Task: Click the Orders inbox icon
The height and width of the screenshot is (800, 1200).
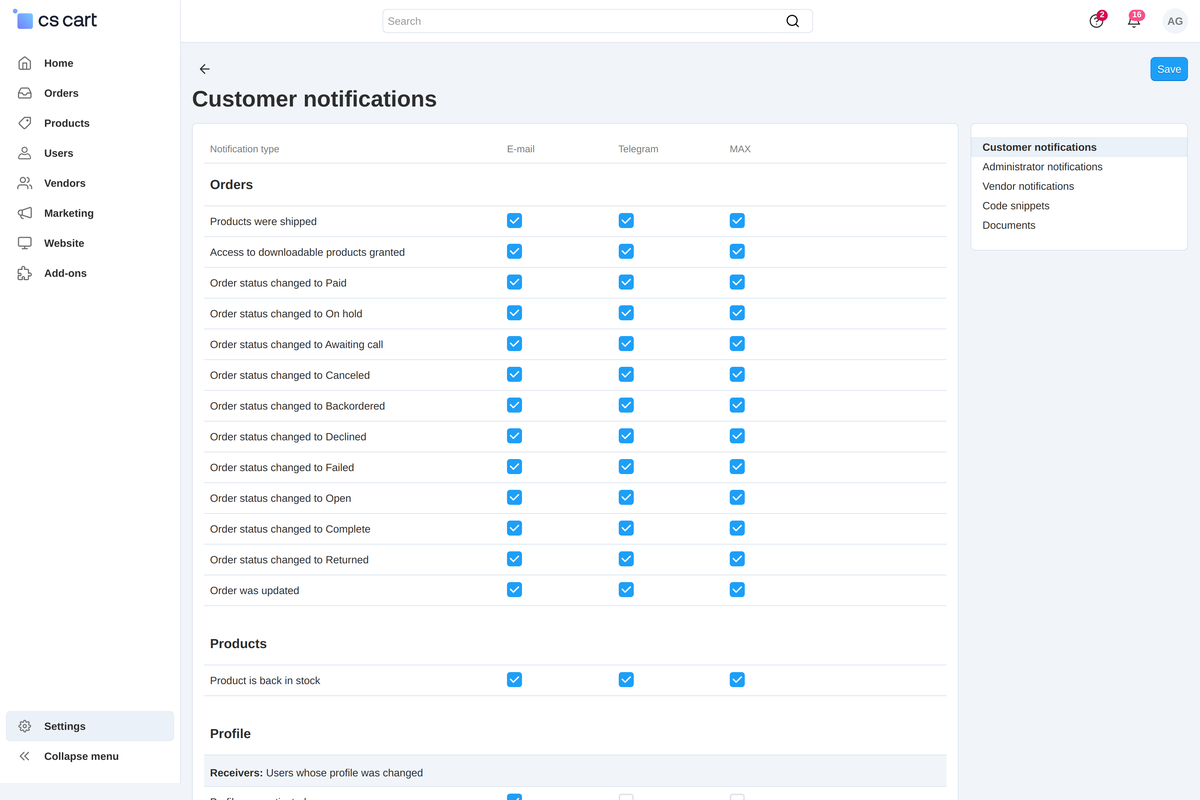Action: pos(25,93)
